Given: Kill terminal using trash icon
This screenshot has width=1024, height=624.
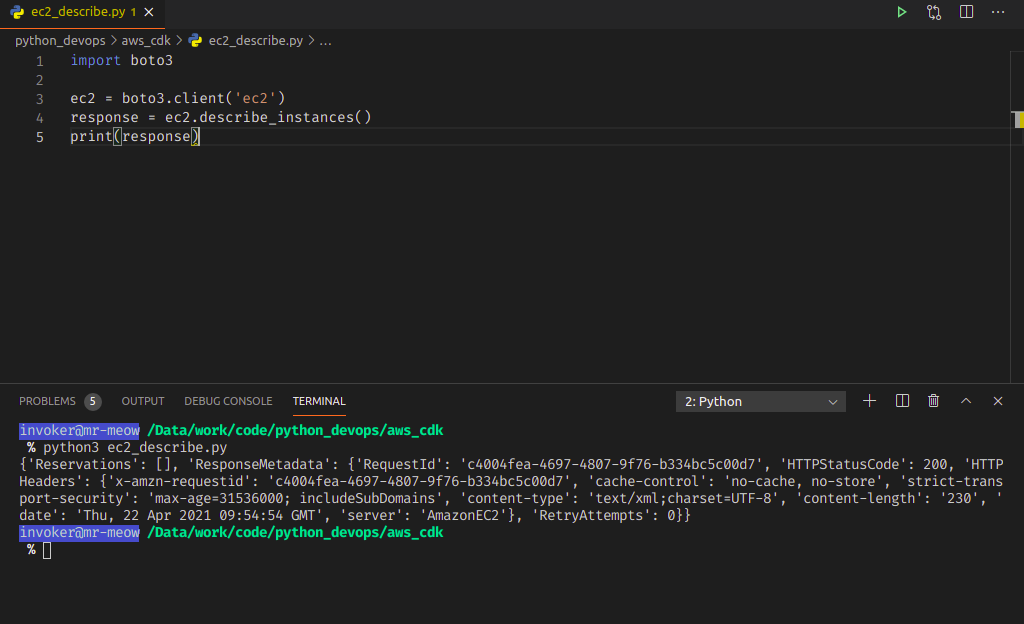Looking at the screenshot, I should click(x=933, y=401).
